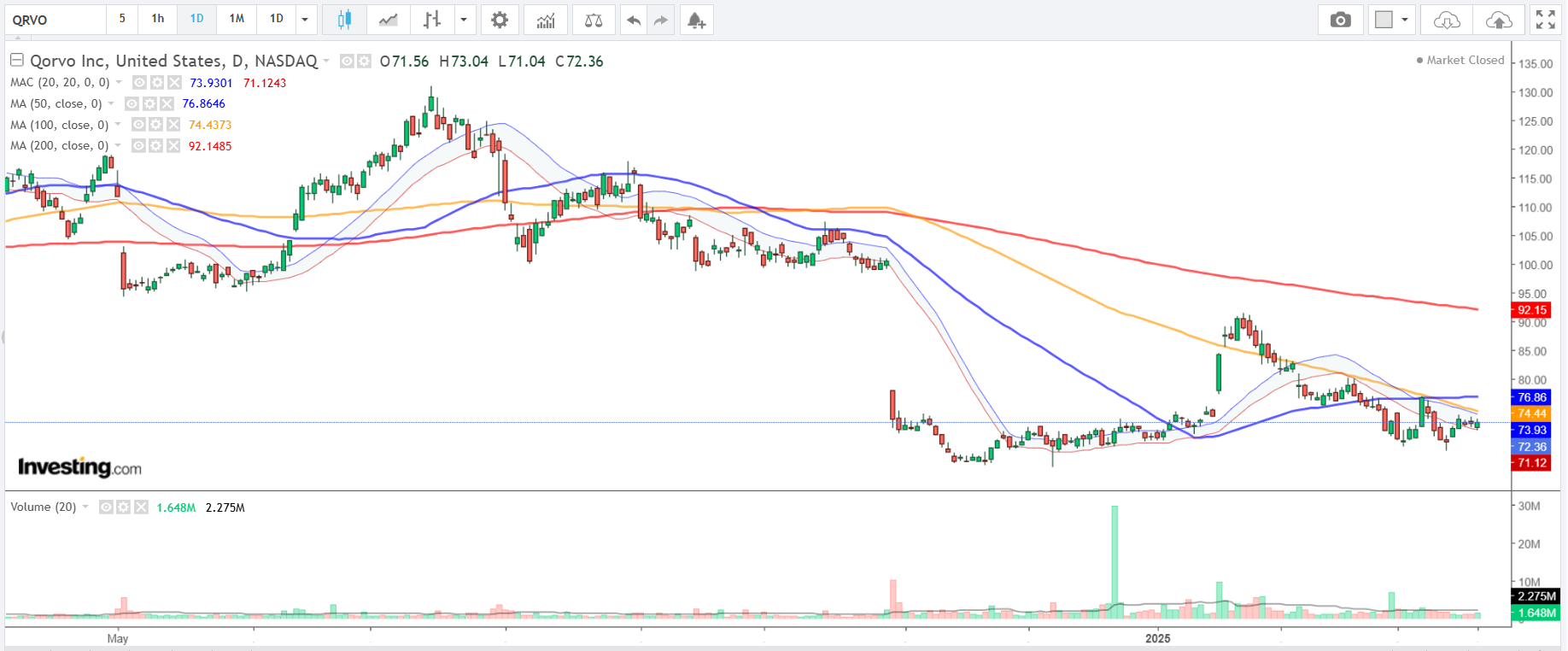Remove the Volume (20) indicator
The height and width of the screenshot is (651, 1568).
(141, 507)
